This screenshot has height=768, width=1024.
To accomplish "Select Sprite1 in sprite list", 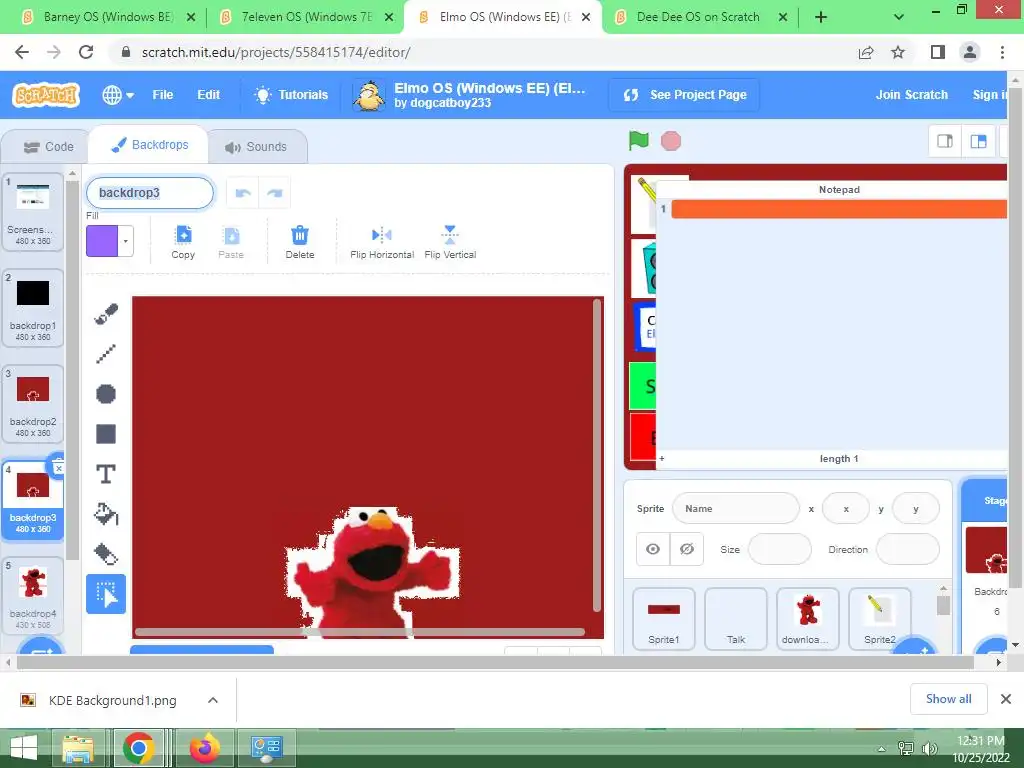I will [x=664, y=618].
